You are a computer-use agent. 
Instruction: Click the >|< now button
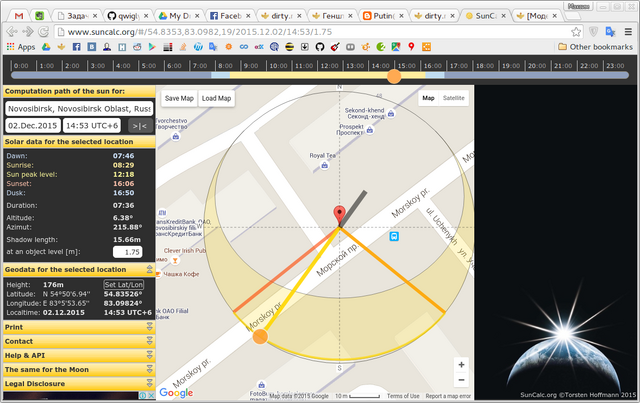[x=140, y=126]
